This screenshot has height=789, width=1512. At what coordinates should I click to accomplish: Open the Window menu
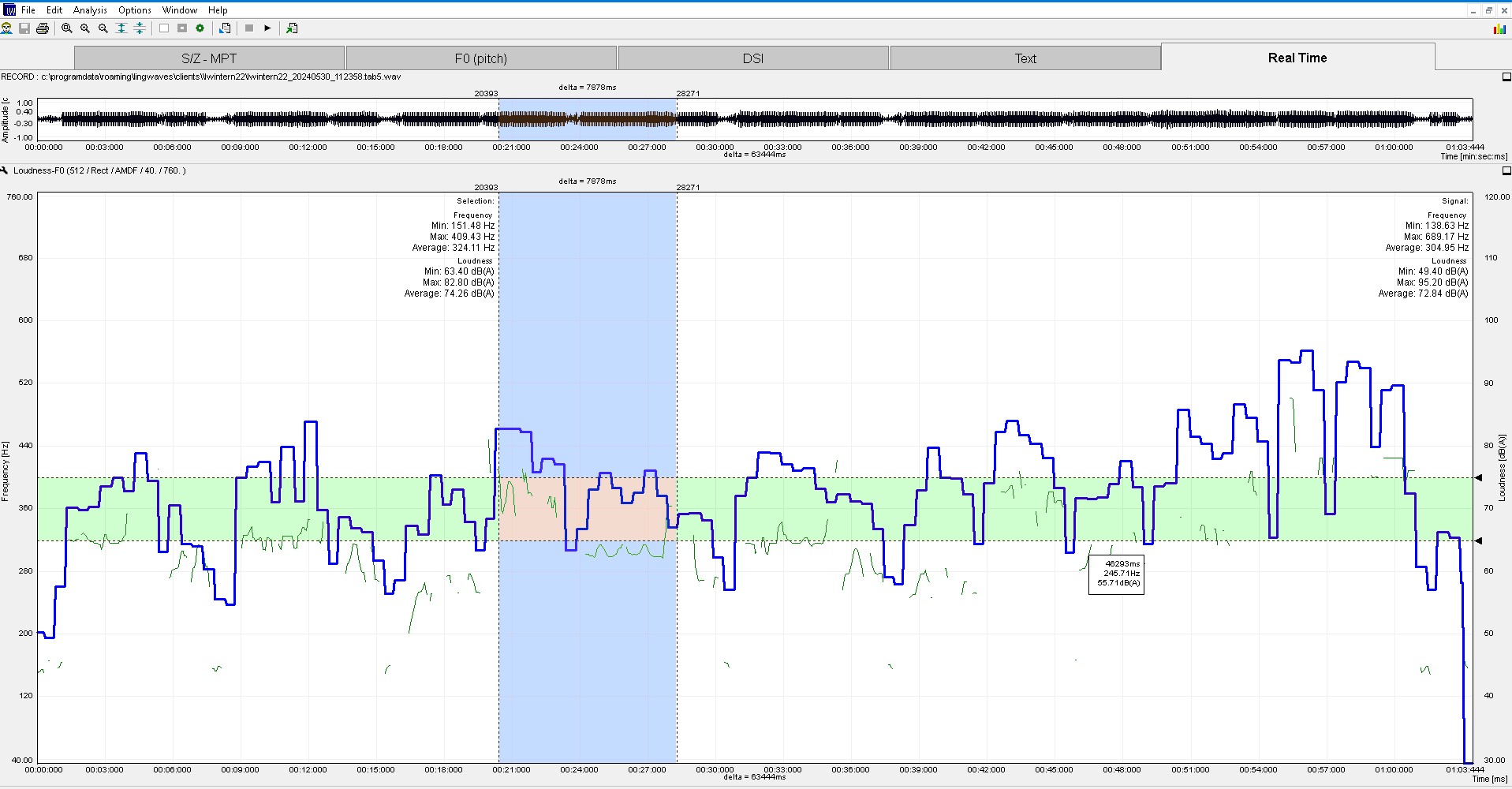[180, 10]
